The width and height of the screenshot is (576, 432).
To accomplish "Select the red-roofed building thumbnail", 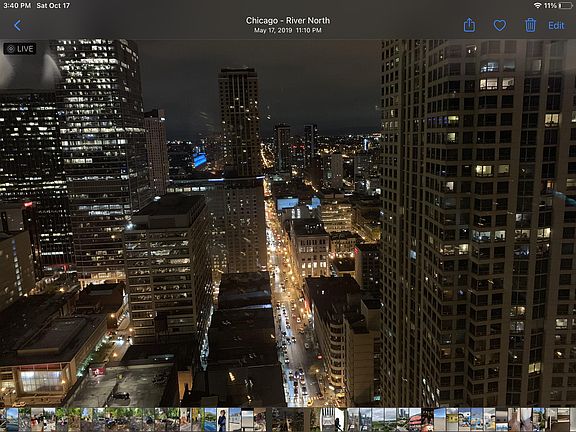I will point(415,420).
